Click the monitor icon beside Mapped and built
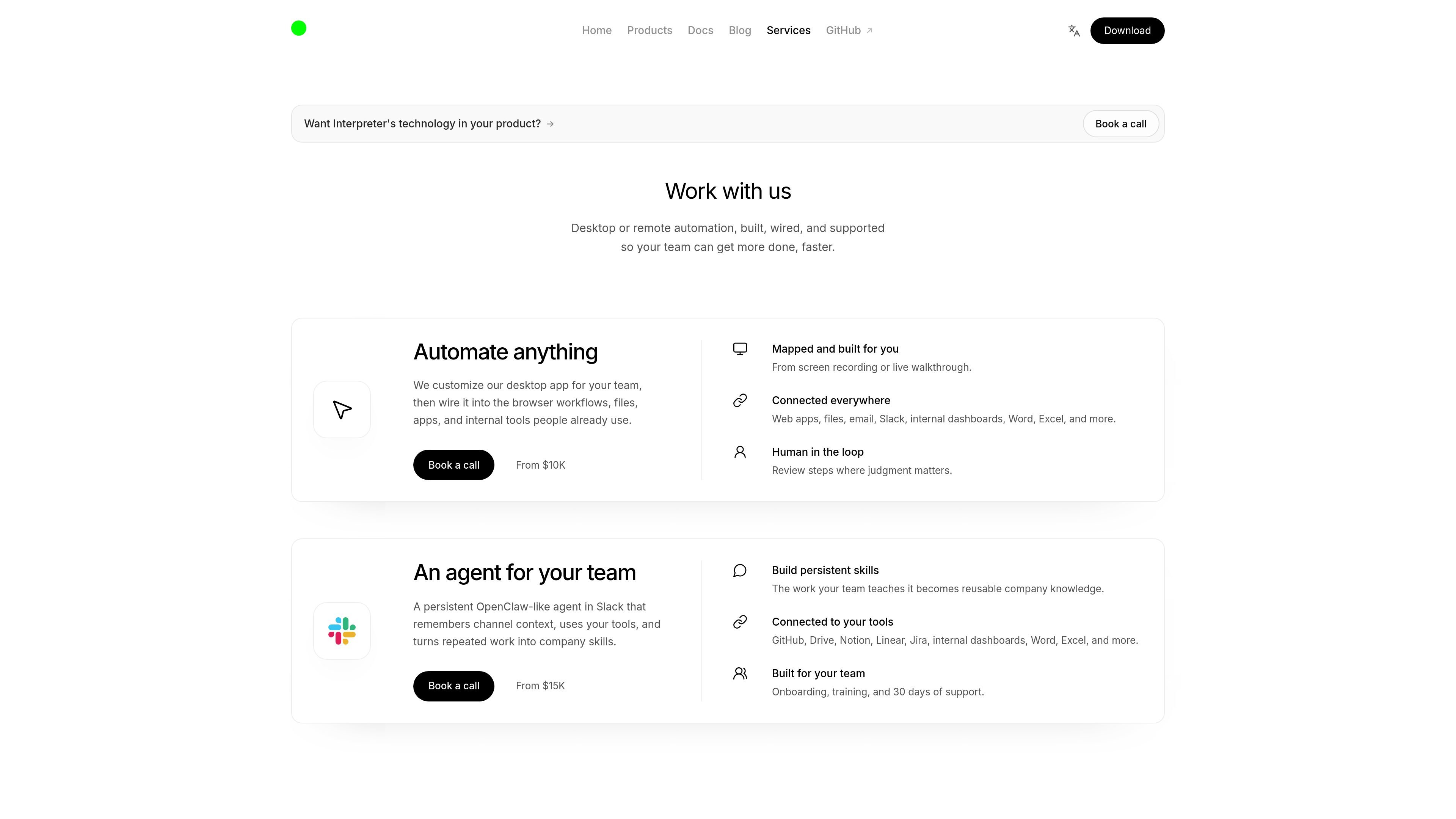Image resolution: width=1456 pixels, height=819 pixels. tap(740, 349)
